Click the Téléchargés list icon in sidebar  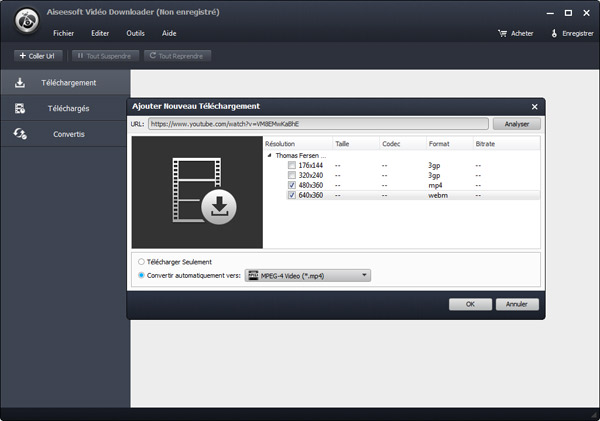(x=20, y=108)
